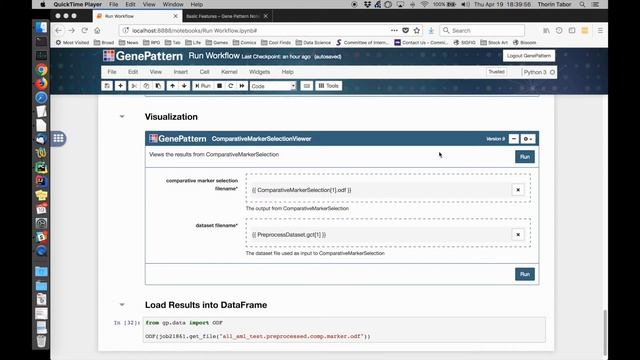Open the Stock Art bookmarks folder
The height and width of the screenshot is (360, 640).
click(x=494, y=42)
